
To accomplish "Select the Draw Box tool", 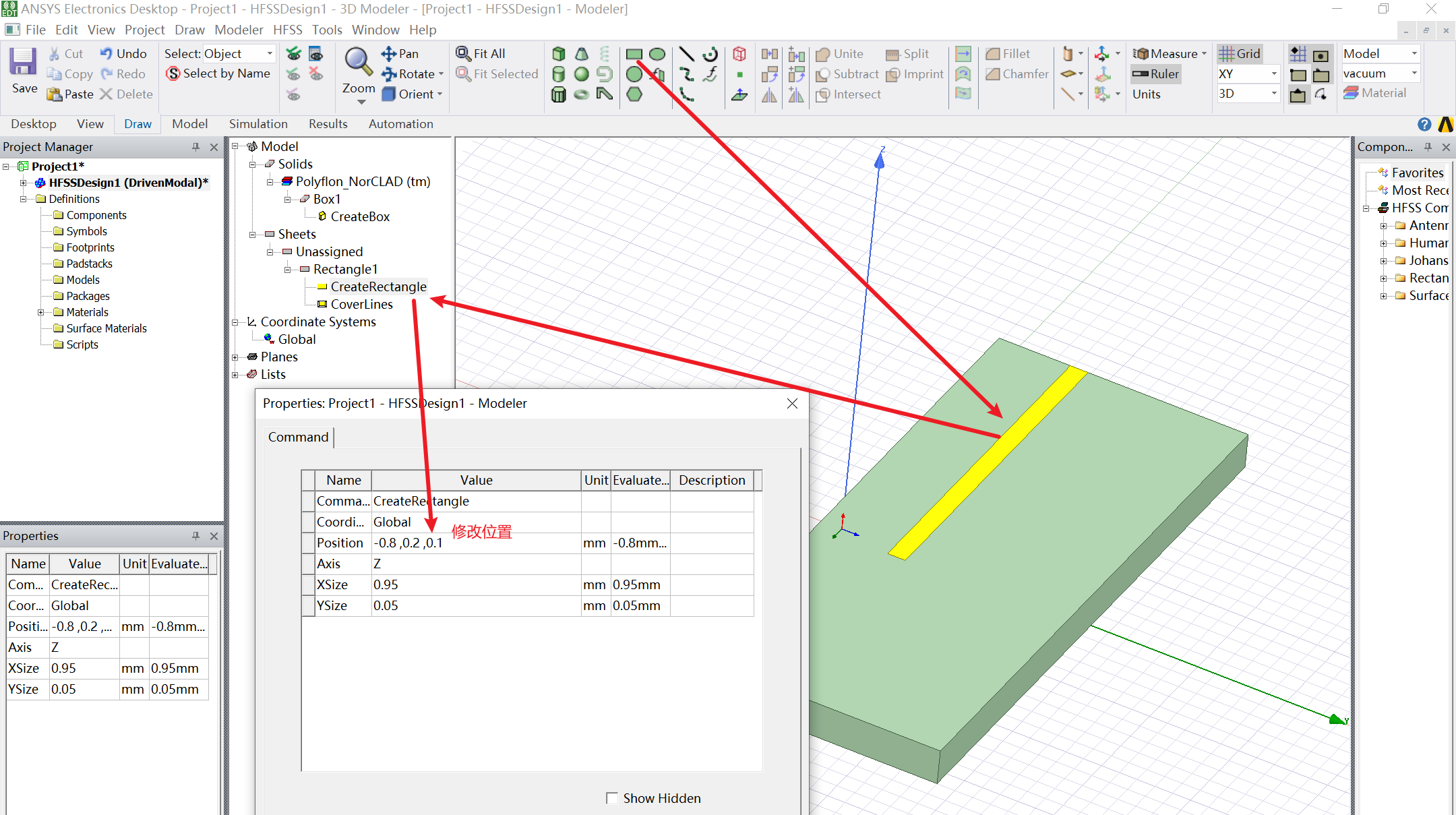I will click(x=558, y=54).
